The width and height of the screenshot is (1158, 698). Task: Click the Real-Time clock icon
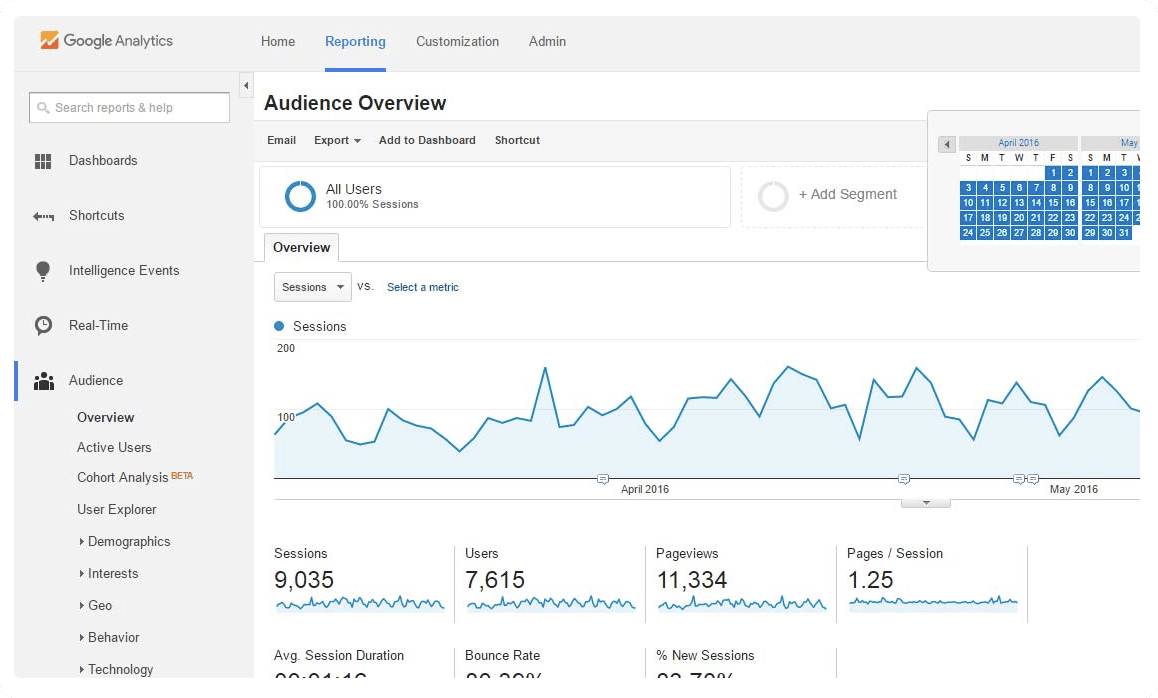43,325
